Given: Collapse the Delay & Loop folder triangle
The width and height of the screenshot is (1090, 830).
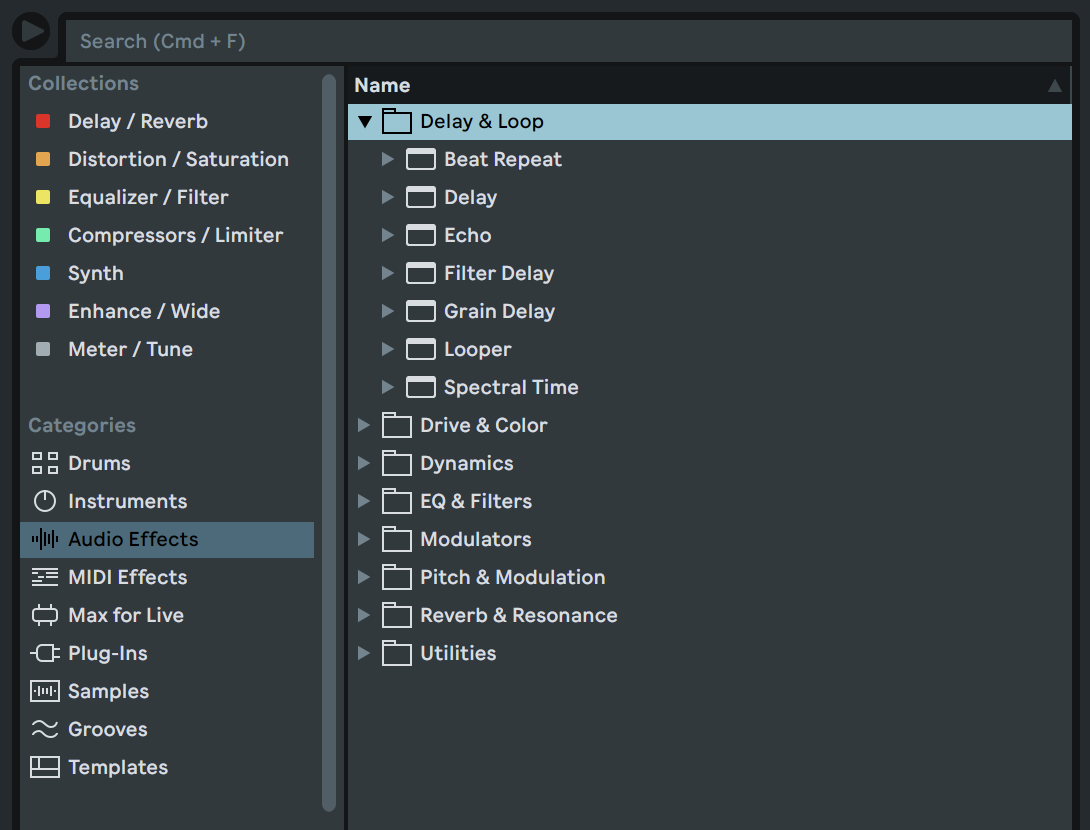Looking at the screenshot, I should click(x=365, y=122).
